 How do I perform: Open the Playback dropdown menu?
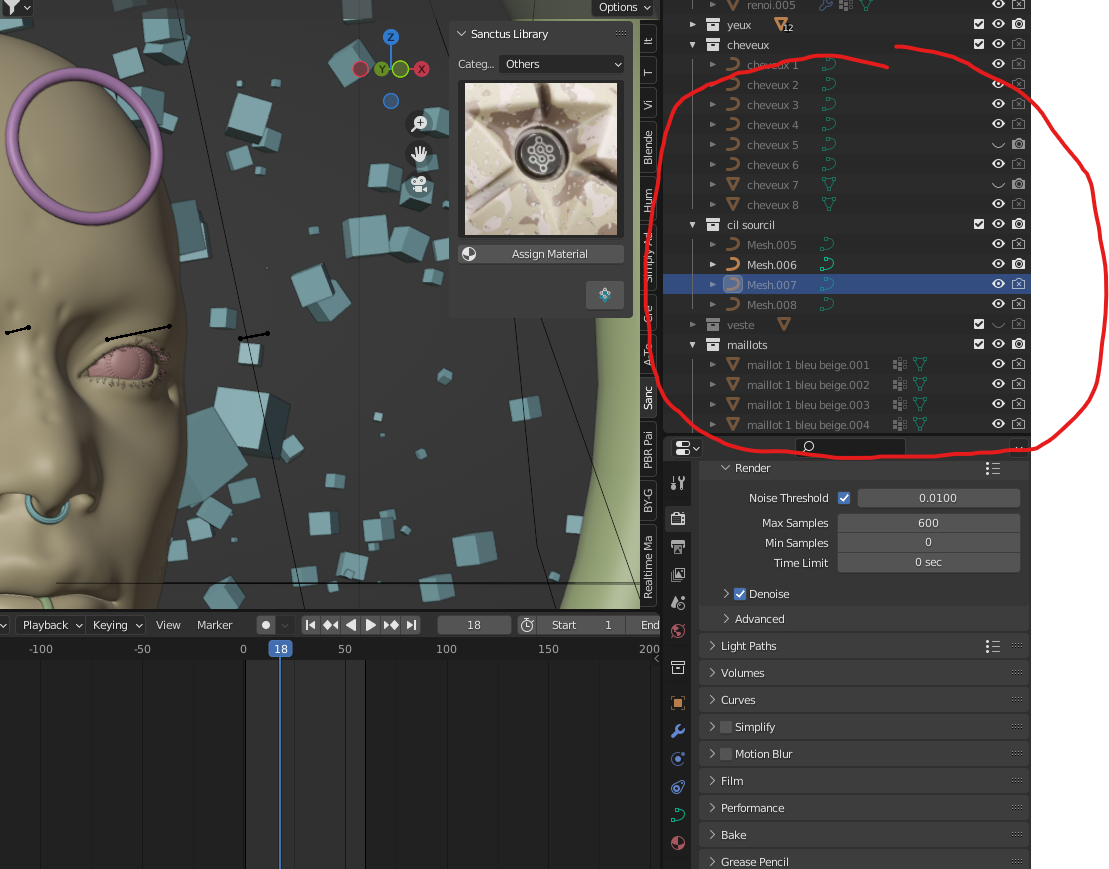51,625
